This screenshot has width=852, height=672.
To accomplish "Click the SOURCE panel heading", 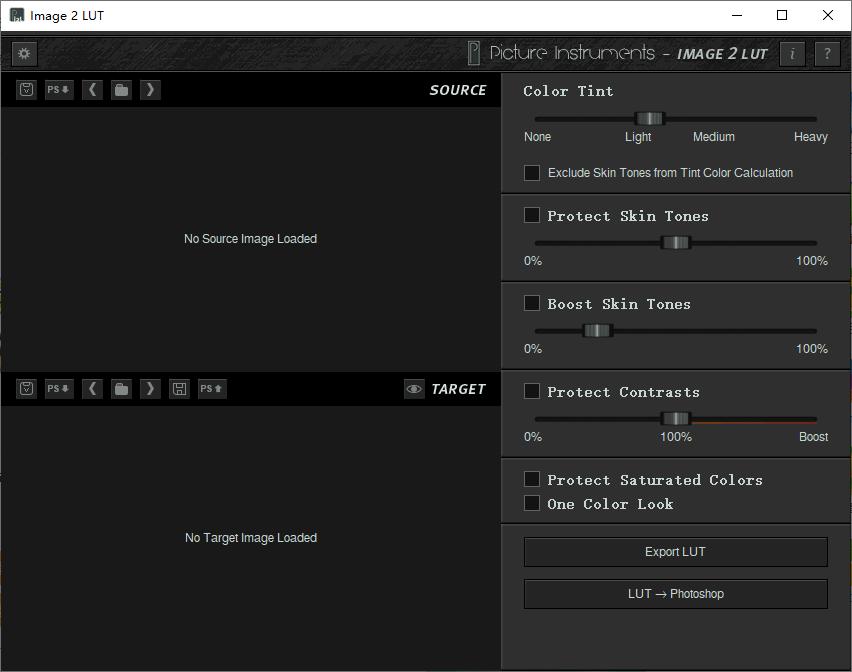I will (458, 90).
